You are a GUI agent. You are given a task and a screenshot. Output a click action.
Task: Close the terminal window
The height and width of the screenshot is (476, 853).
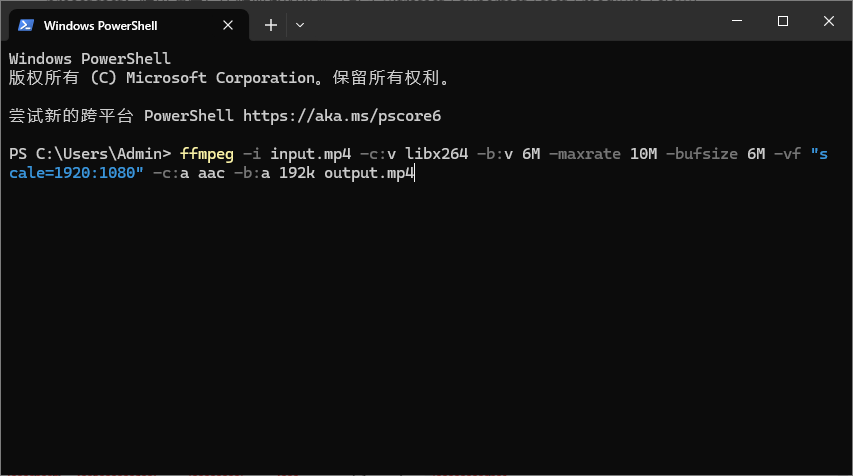829,22
